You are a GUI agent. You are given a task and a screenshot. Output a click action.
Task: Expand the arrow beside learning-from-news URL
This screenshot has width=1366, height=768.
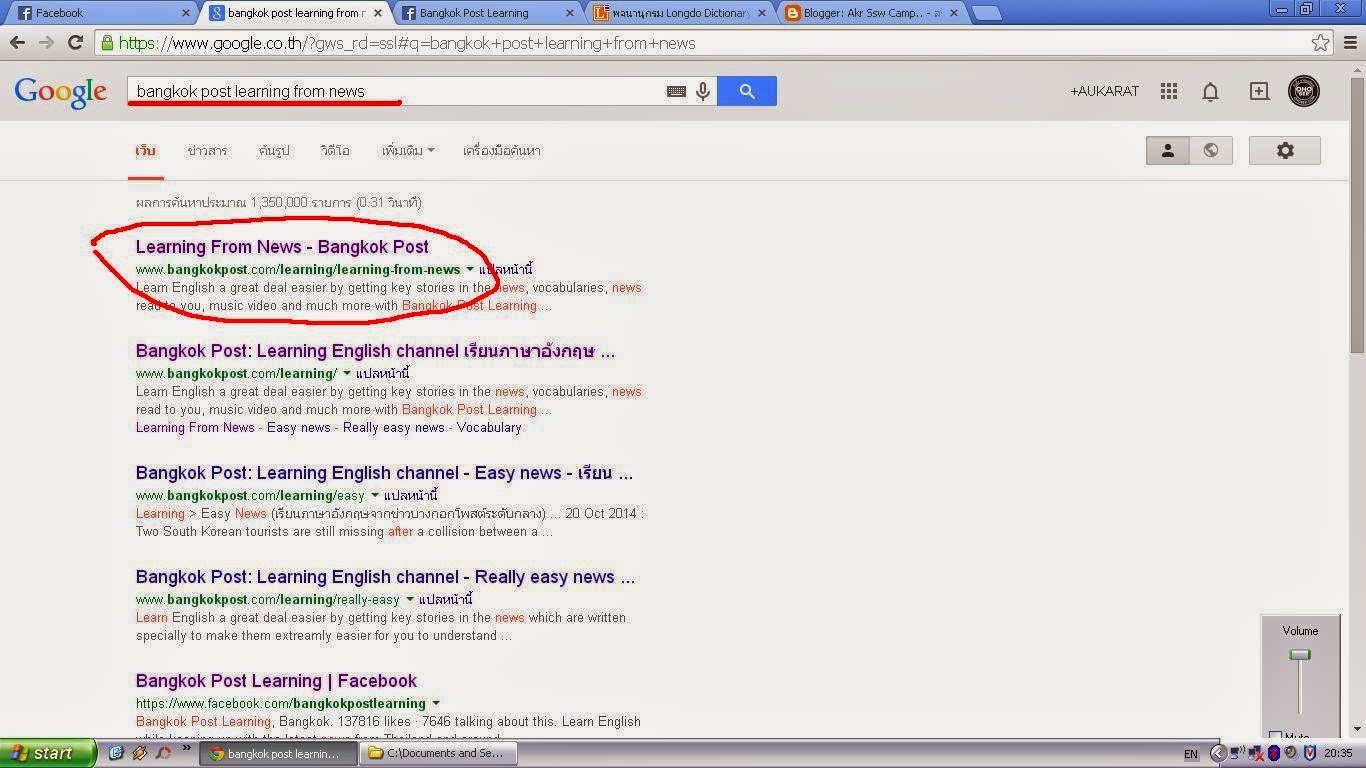[x=470, y=269]
